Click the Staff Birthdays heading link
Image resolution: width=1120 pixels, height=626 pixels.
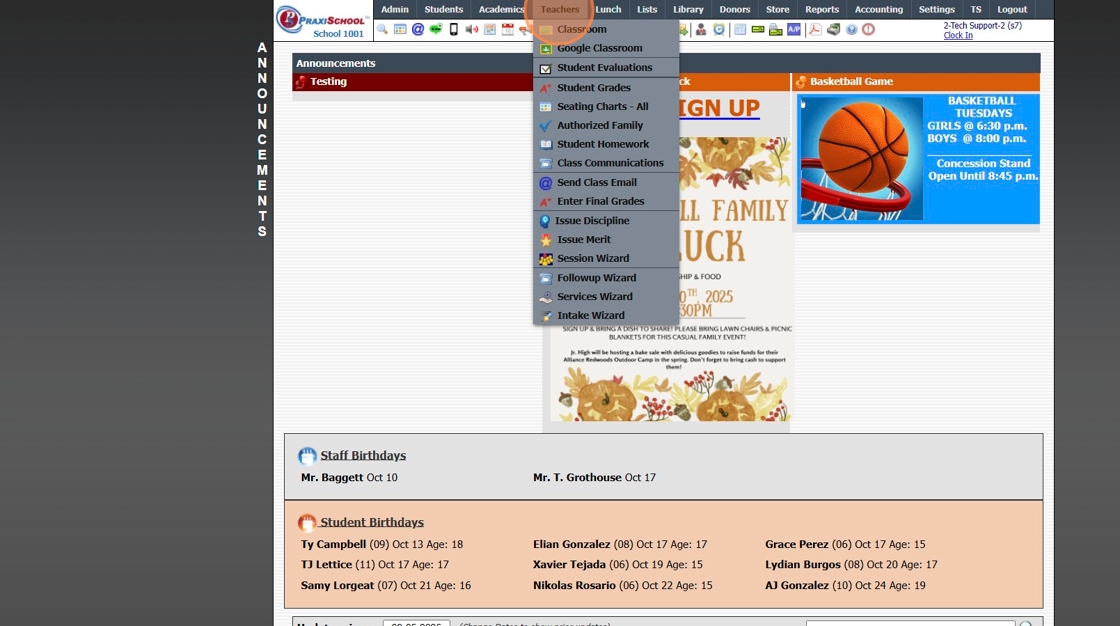[363, 455]
